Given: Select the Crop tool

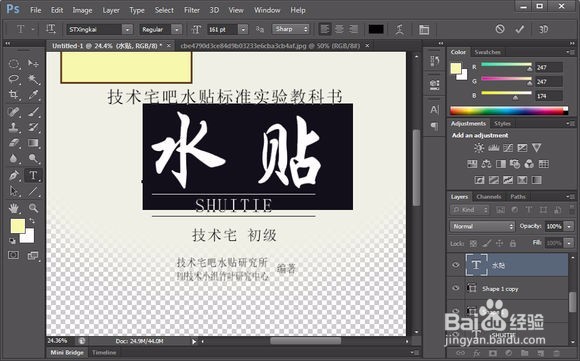Looking at the screenshot, I should pos(14,95).
